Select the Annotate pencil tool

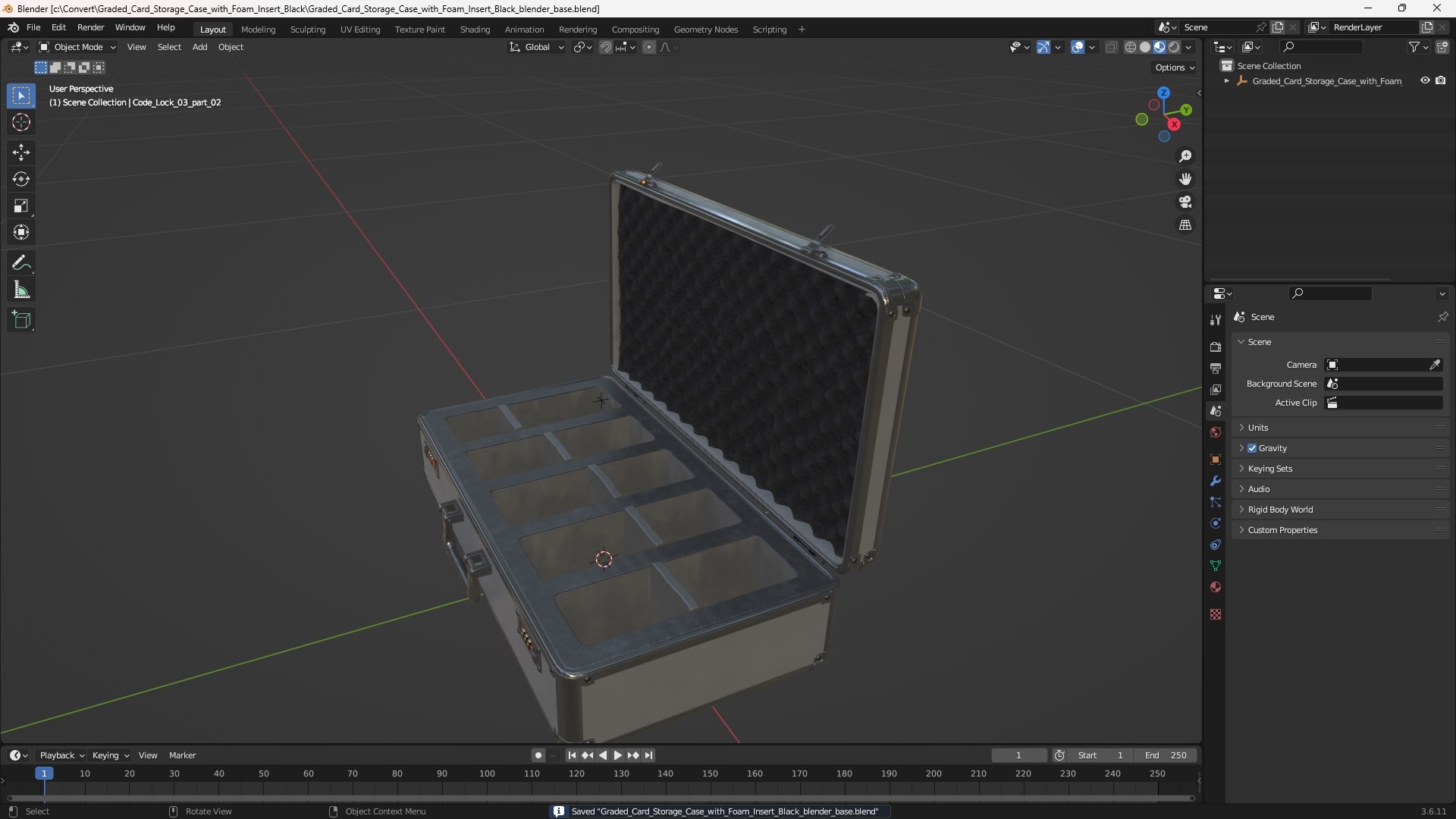tap(21, 263)
